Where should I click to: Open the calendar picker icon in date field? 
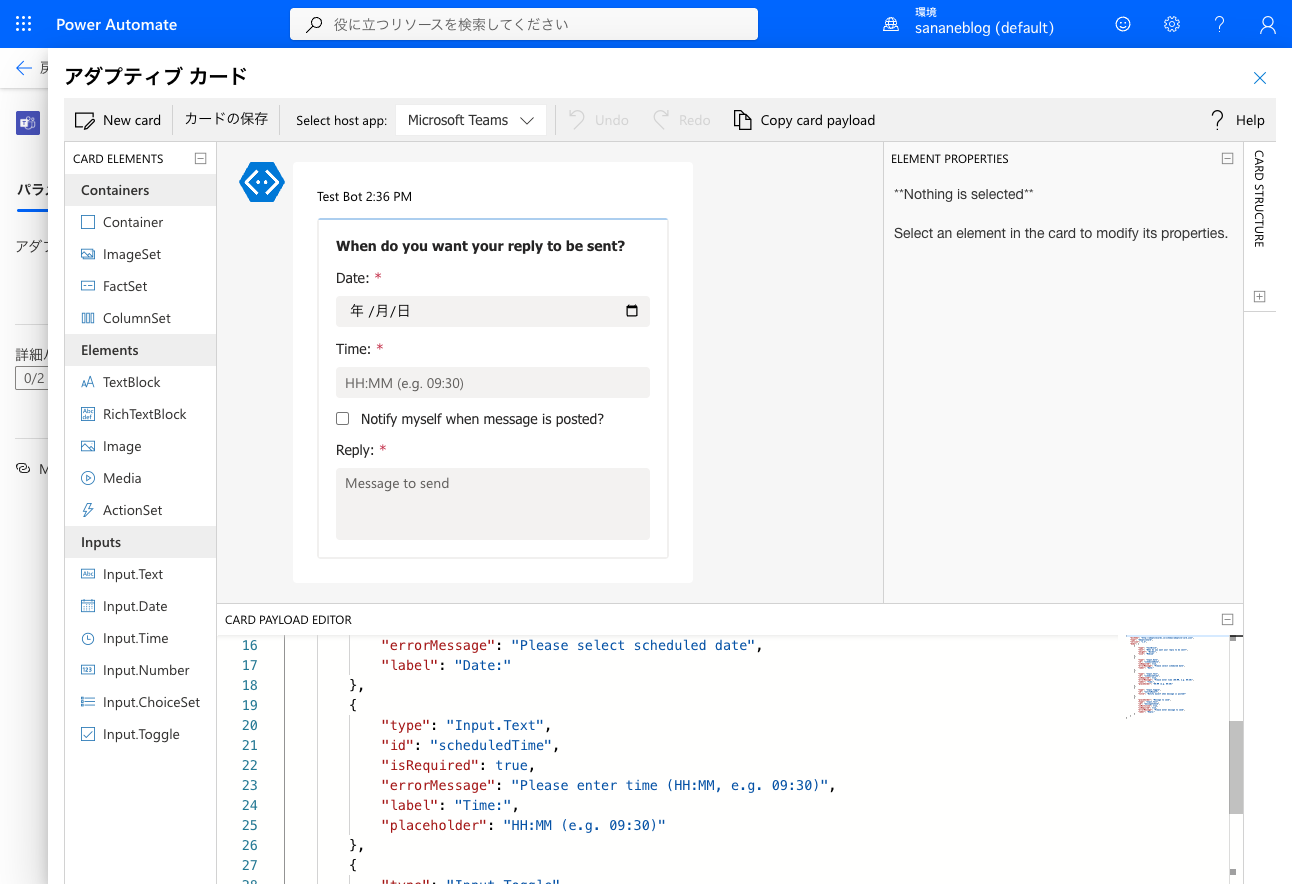point(631,311)
